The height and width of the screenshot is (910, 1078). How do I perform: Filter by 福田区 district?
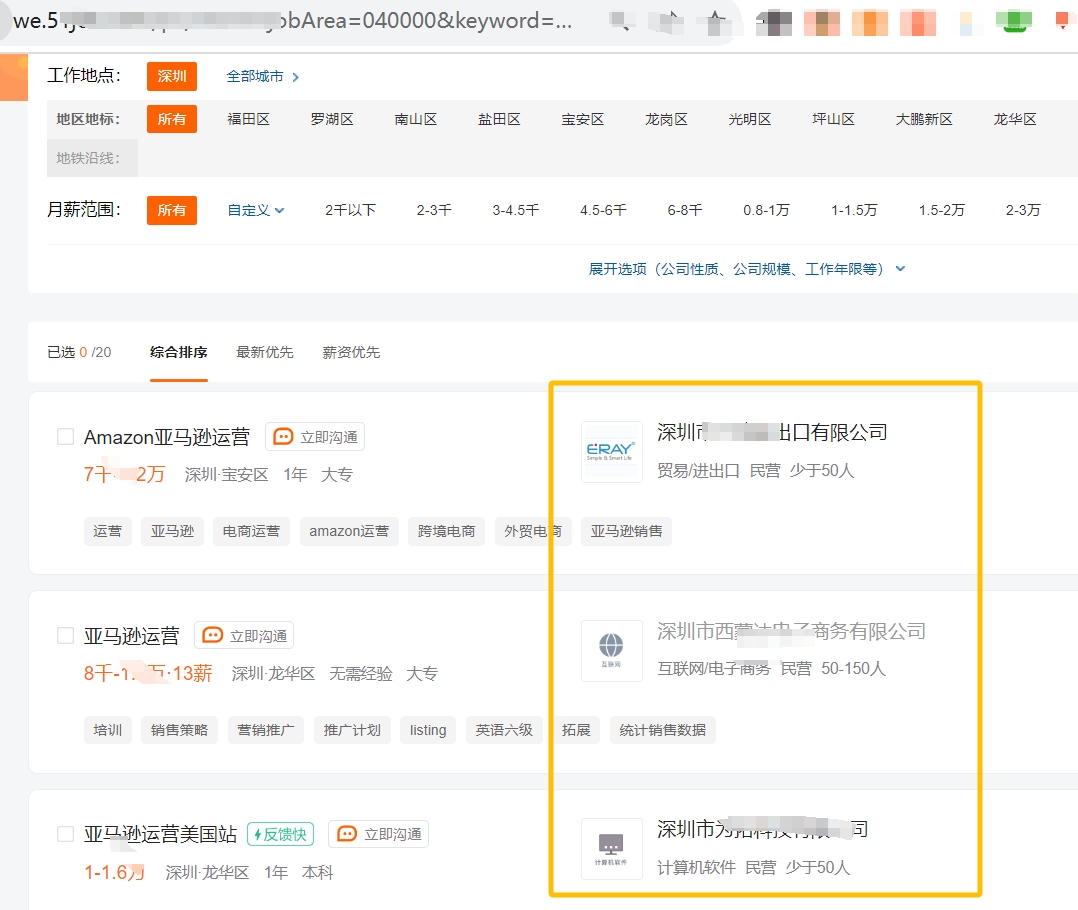pyautogui.click(x=248, y=119)
